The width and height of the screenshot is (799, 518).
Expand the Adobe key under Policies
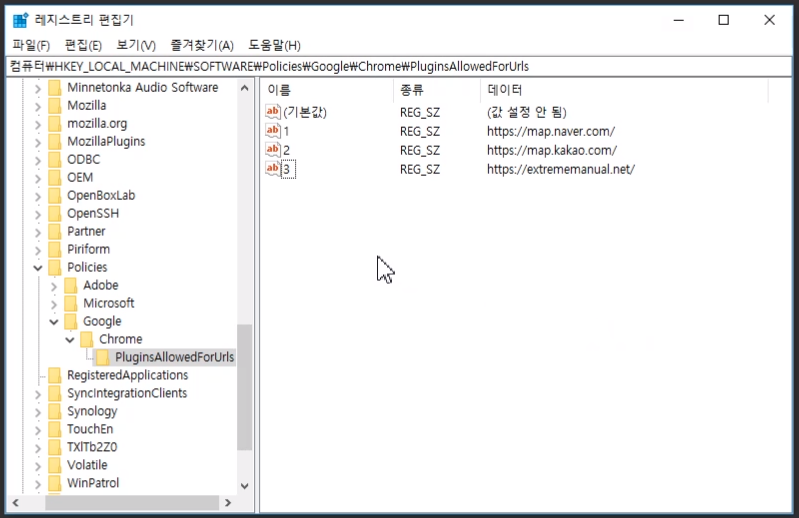click(54, 286)
